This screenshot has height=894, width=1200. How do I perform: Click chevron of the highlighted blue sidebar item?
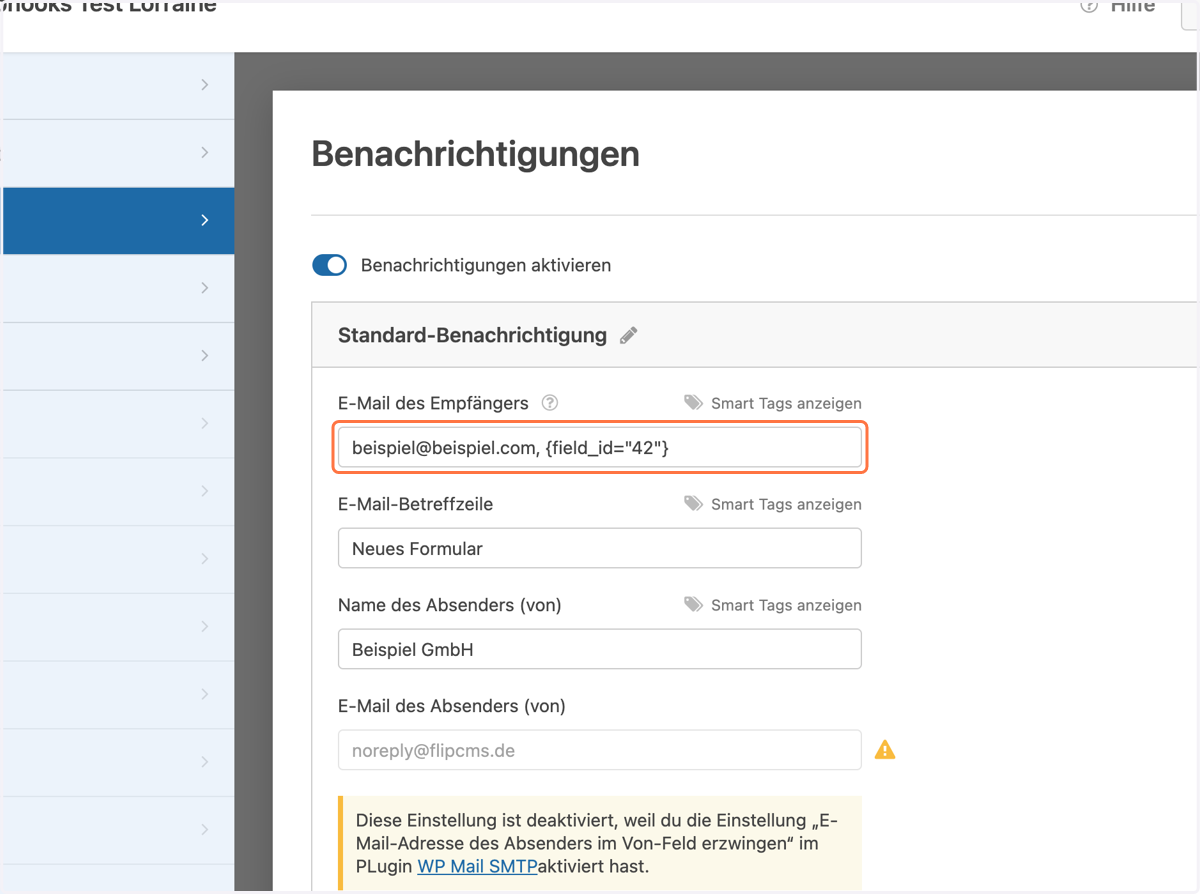coord(204,220)
